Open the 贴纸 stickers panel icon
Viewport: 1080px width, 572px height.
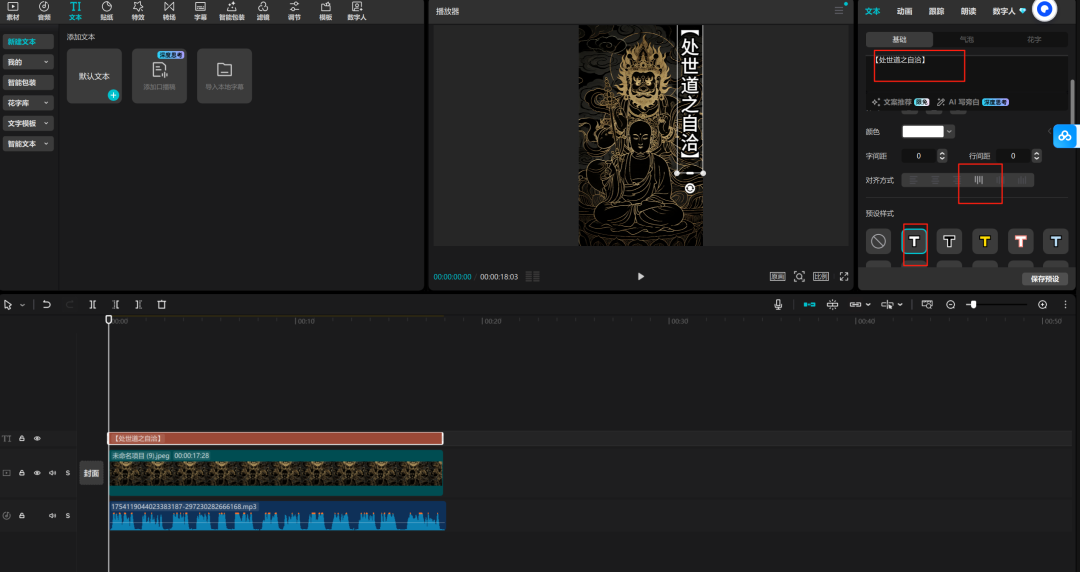107,10
